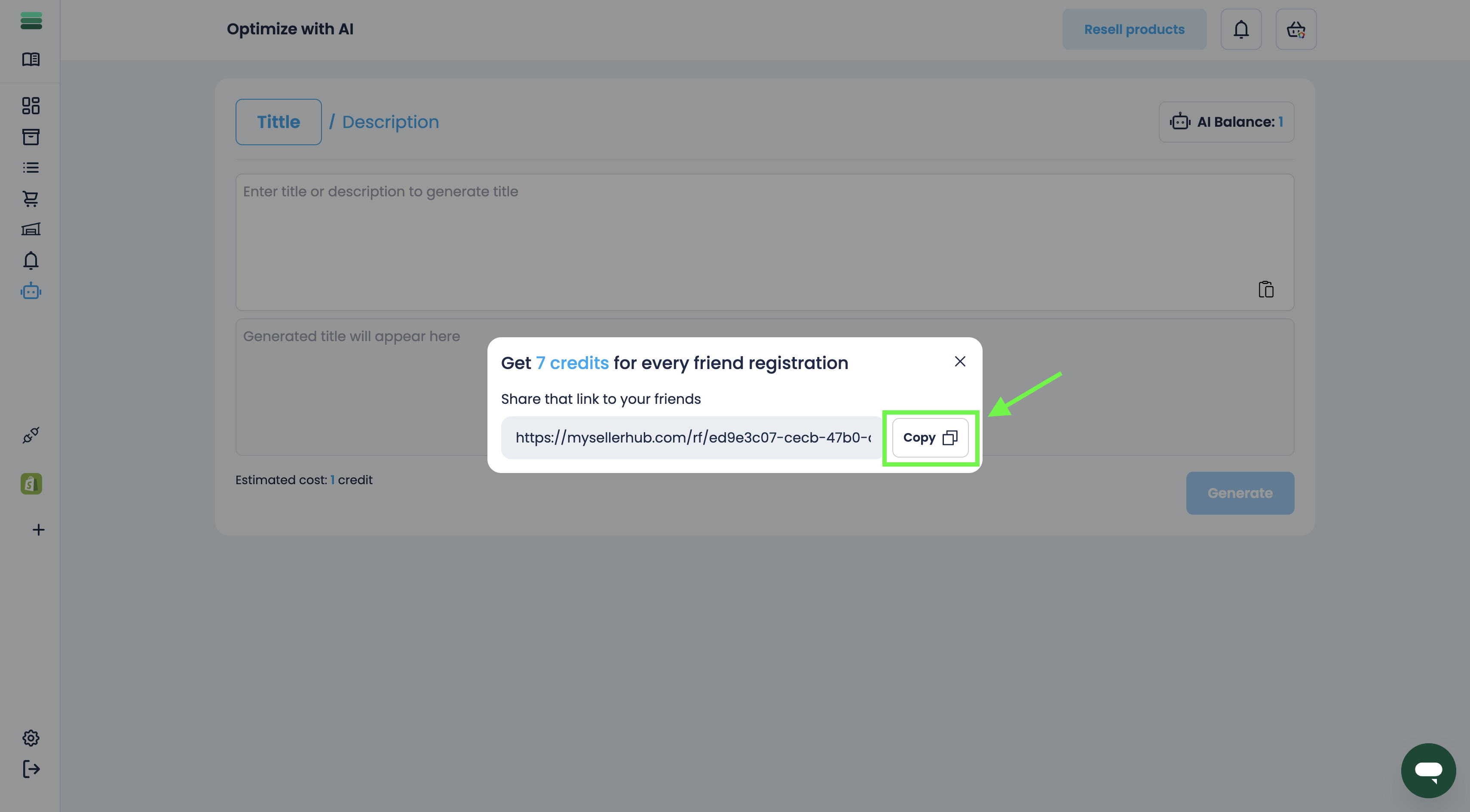Screen dimensions: 1470x812
Task: Paste from clipboard into title input
Action: tap(1266, 290)
